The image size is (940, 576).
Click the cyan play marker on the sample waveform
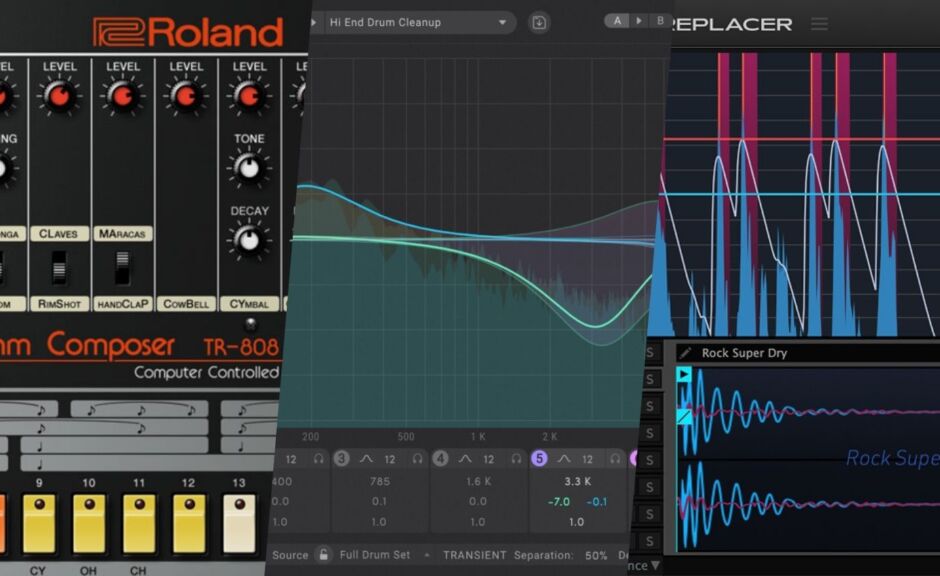point(683,375)
